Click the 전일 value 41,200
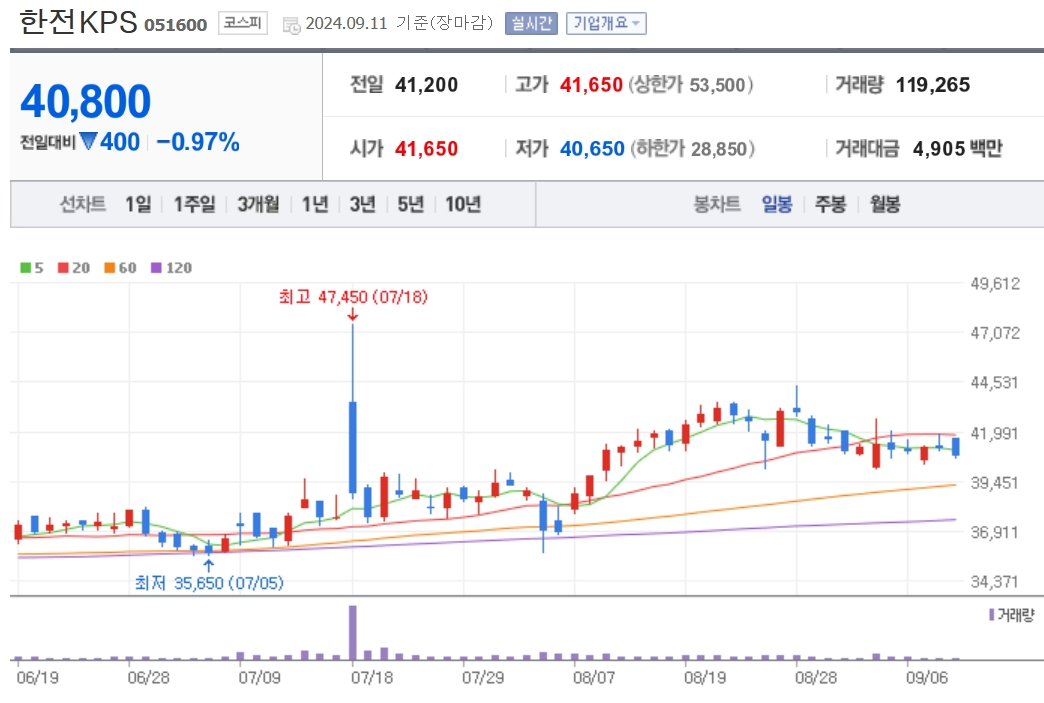1044x703 pixels. pos(426,85)
